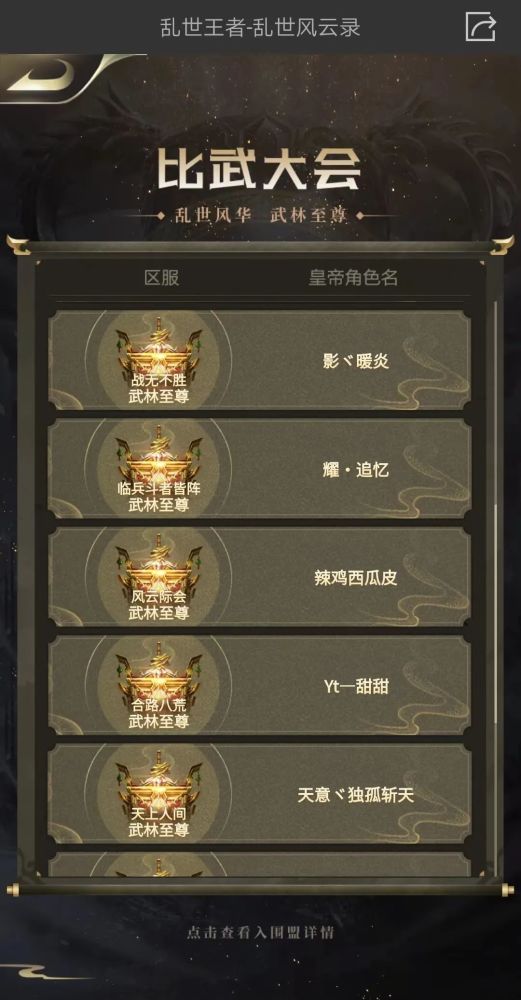Tap the 乱世王者-乱世风云录 page title
Viewport: 521px width, 1000px height.
260,27
